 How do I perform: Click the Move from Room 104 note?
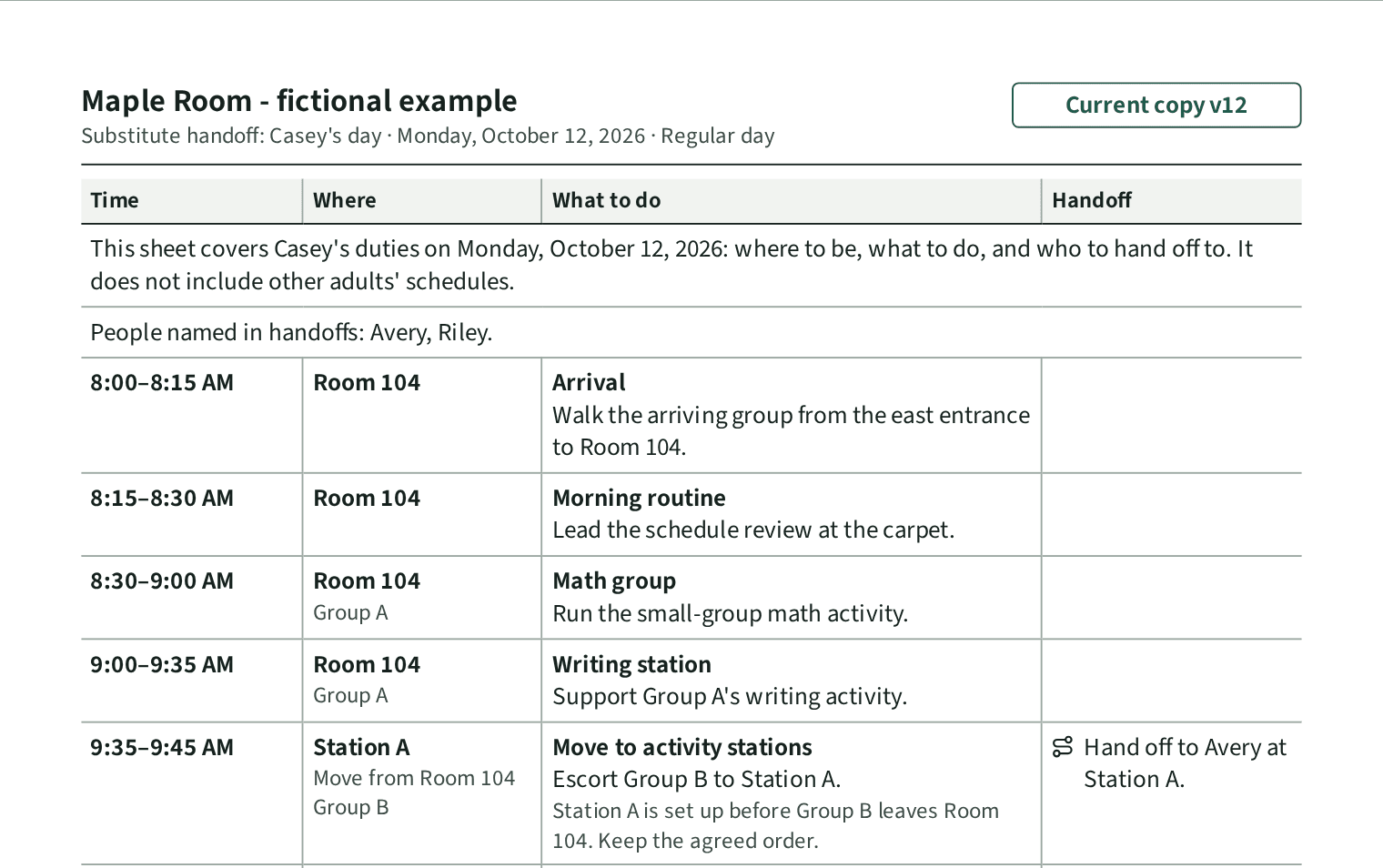coord(414,779)
